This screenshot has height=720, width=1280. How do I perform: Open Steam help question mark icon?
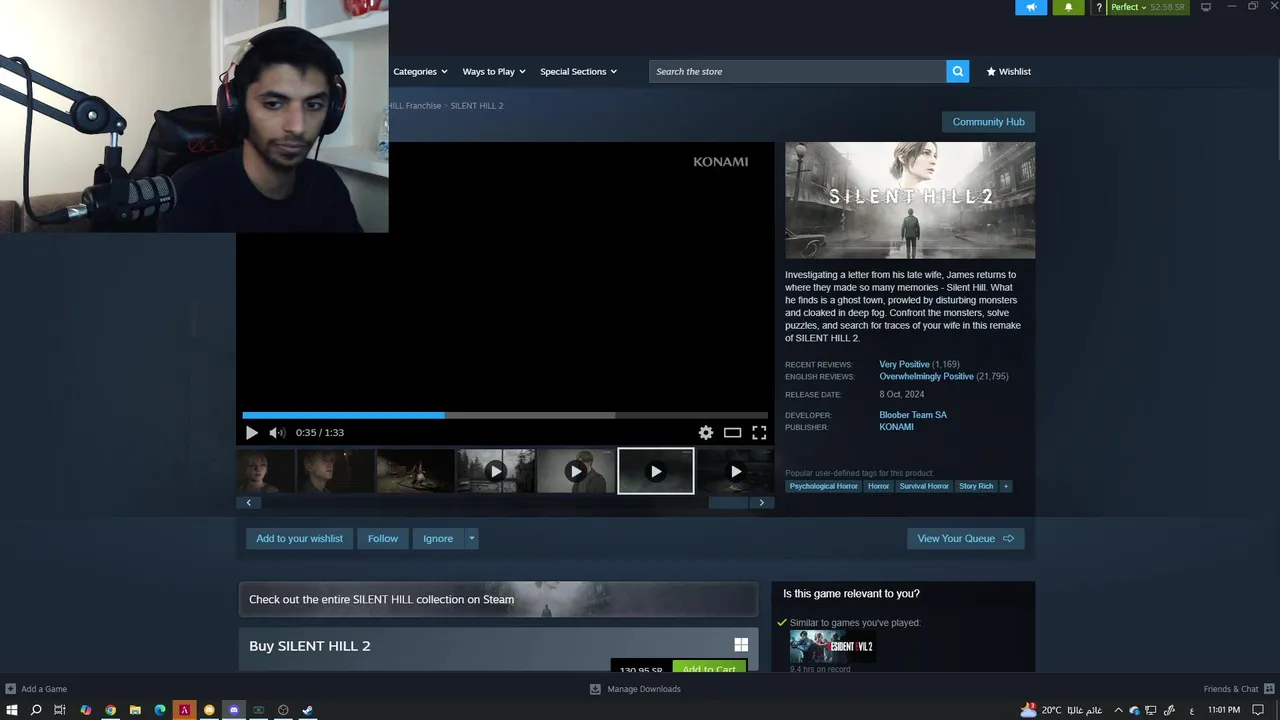[1099, 7]
